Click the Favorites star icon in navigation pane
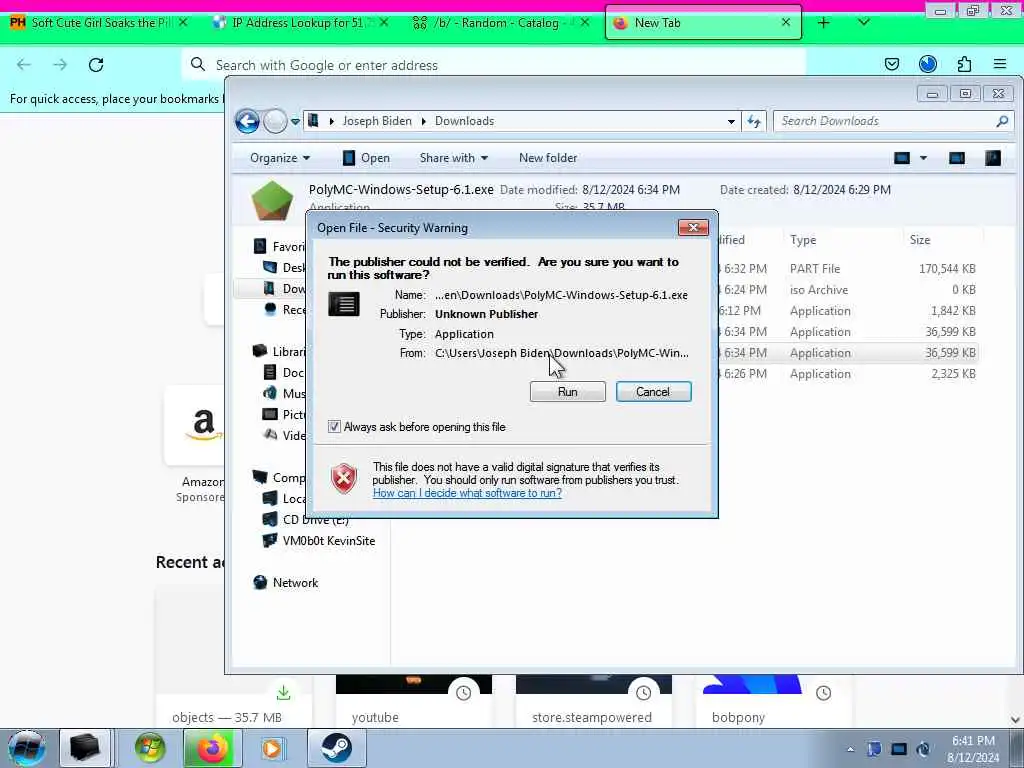 pyautogui.click(x=260, y=246)
